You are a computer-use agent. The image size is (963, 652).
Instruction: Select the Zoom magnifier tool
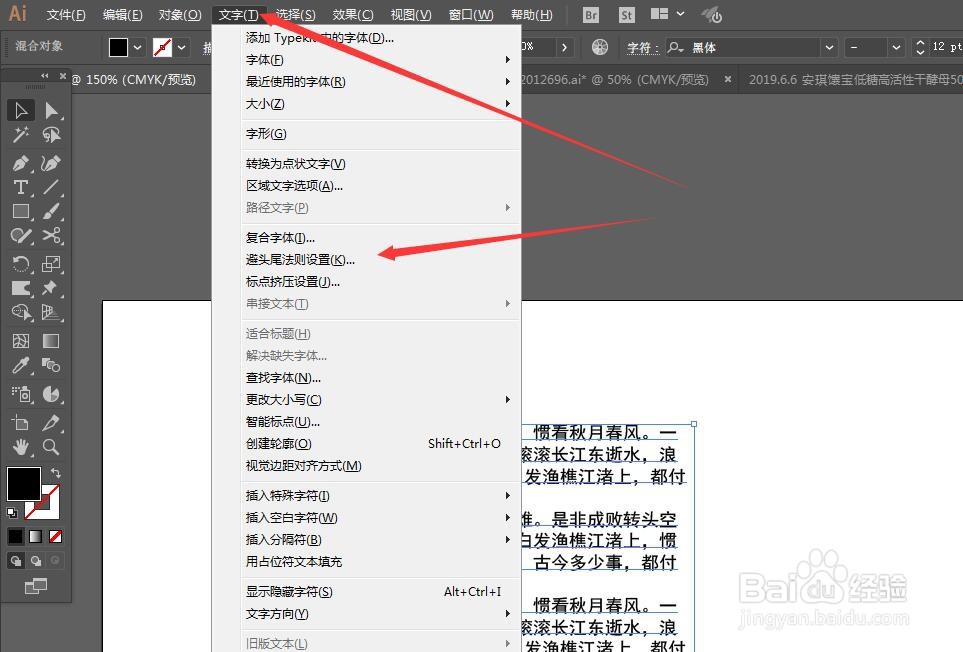point(51,447)
